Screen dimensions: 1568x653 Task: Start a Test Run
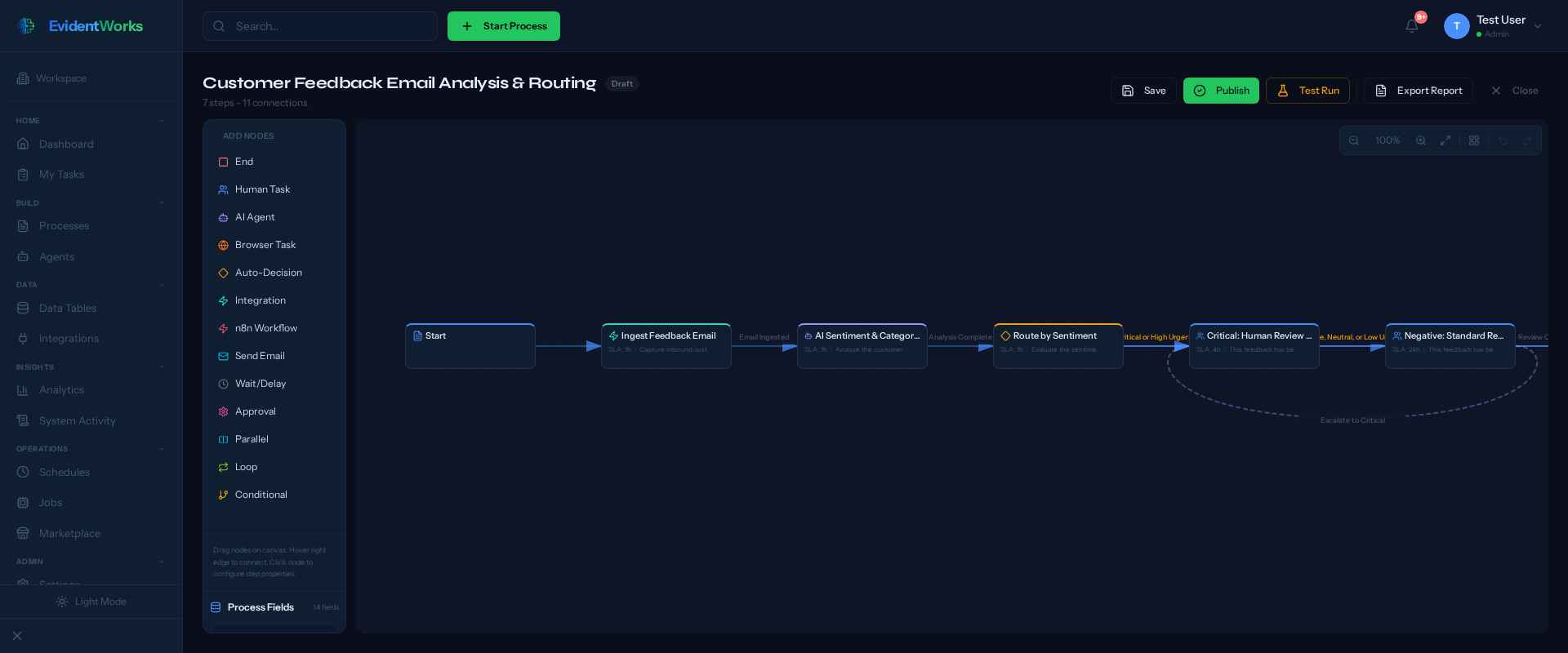[1307, 91]
